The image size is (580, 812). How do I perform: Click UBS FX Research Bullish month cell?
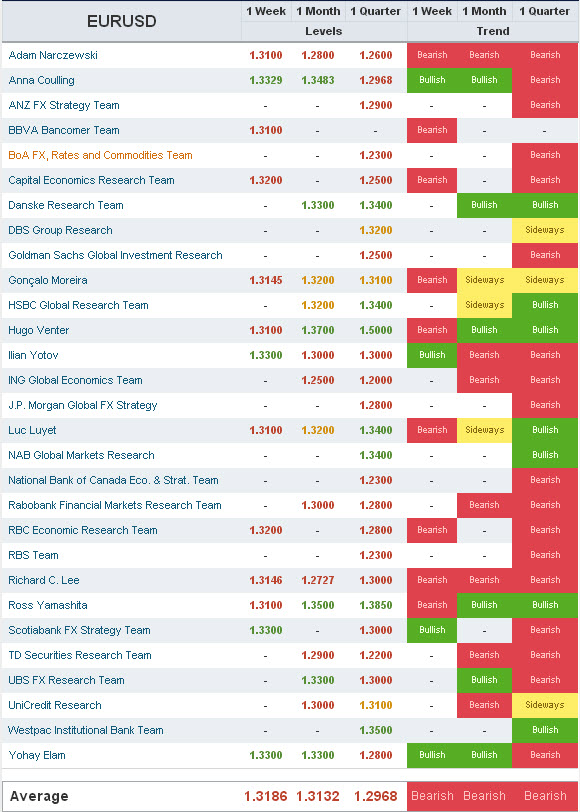pos(484,680)
